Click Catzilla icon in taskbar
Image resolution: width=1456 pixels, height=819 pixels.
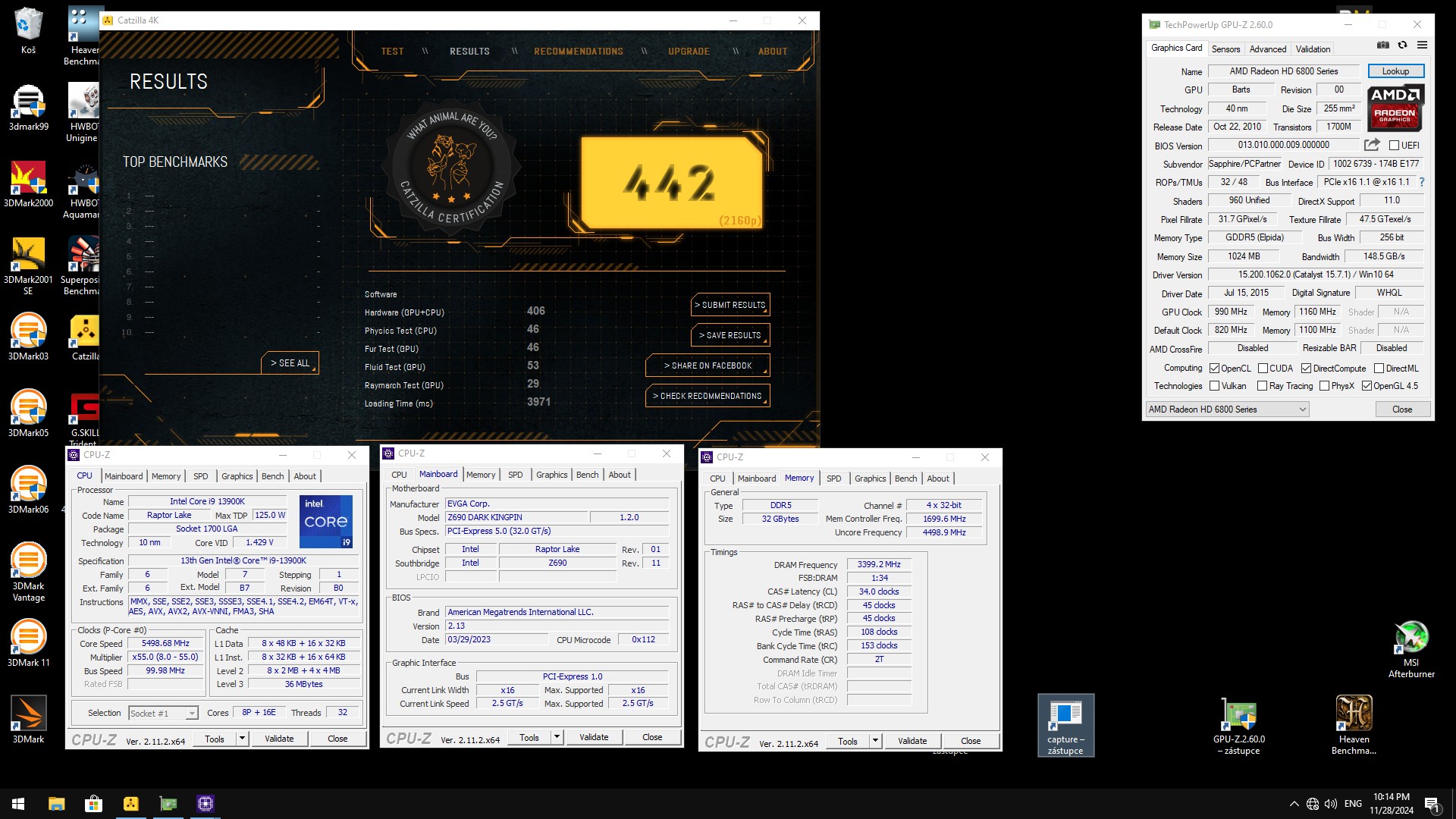pyautogui.click(x=130, y=804)
